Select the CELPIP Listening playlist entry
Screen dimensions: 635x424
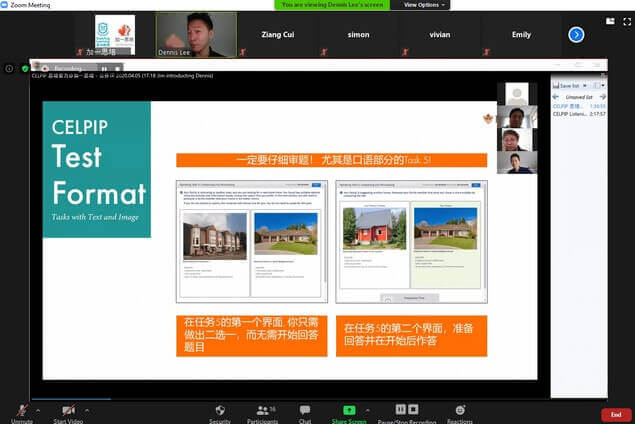[x=578, y=114]
